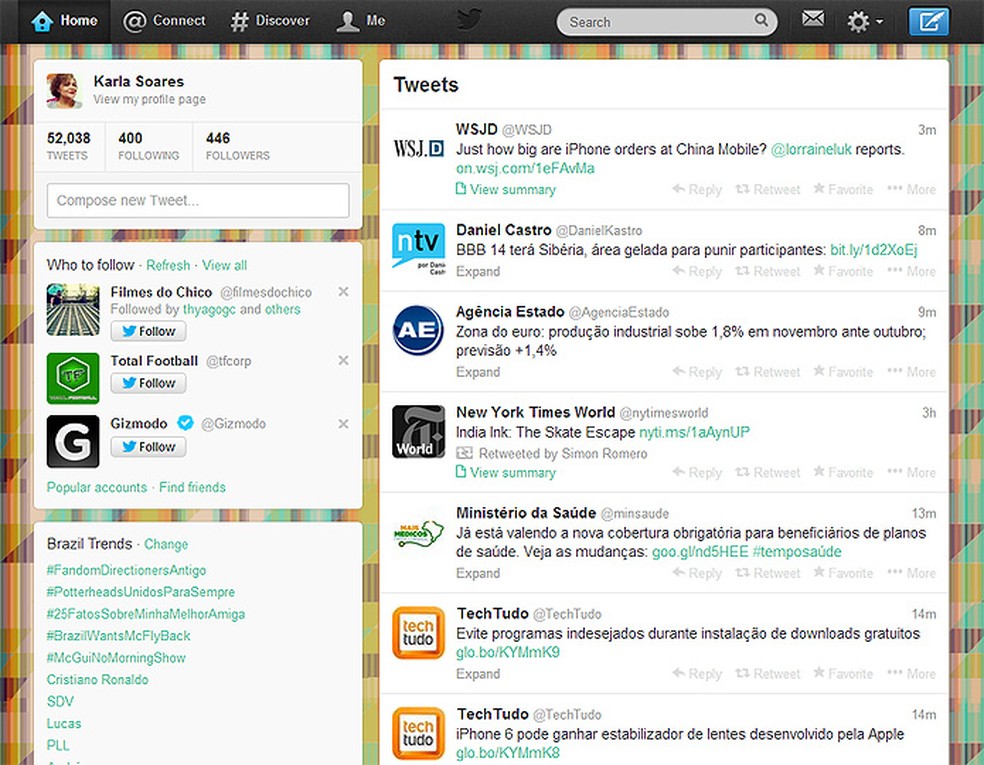The height and width of the screenshot is (765, 984).
Task: View the 52,038 Tweets count
Action: click(68, 146)
